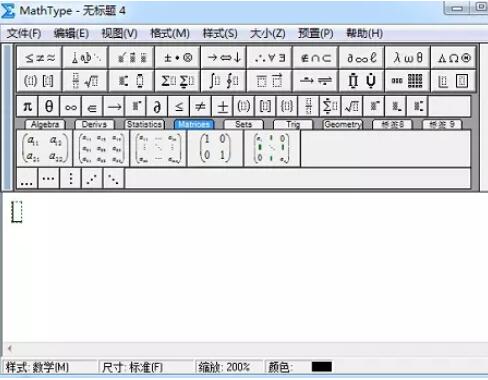Open the 样式(S) menu
Image resolution: width=488 pixels, height=380 pixels.
[220, 33]
